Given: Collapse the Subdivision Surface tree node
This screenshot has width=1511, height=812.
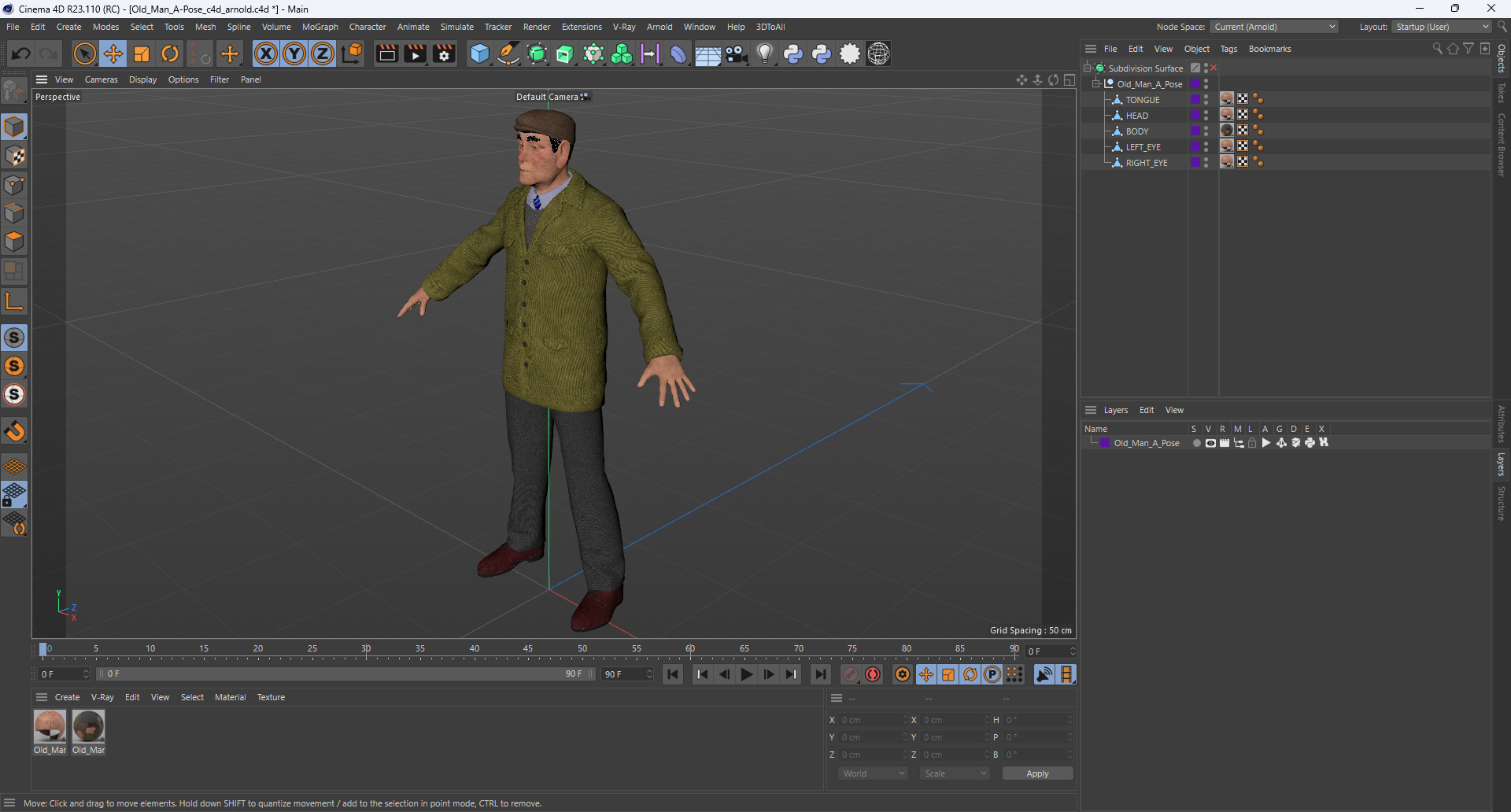Looking at the screenshot, I should pos(1087,68).
